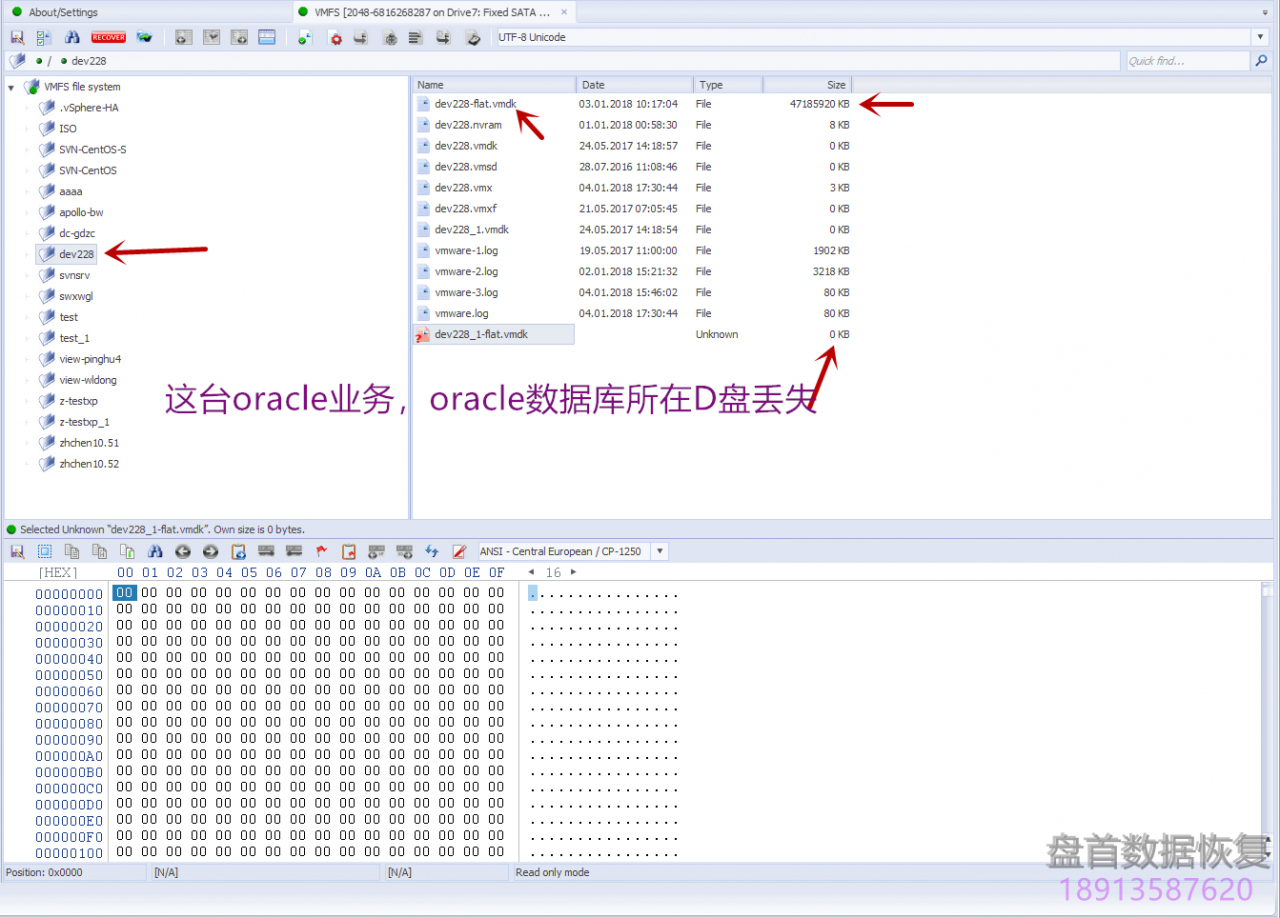Open file search with top toolbar binoculars

[x=72, y=37]
